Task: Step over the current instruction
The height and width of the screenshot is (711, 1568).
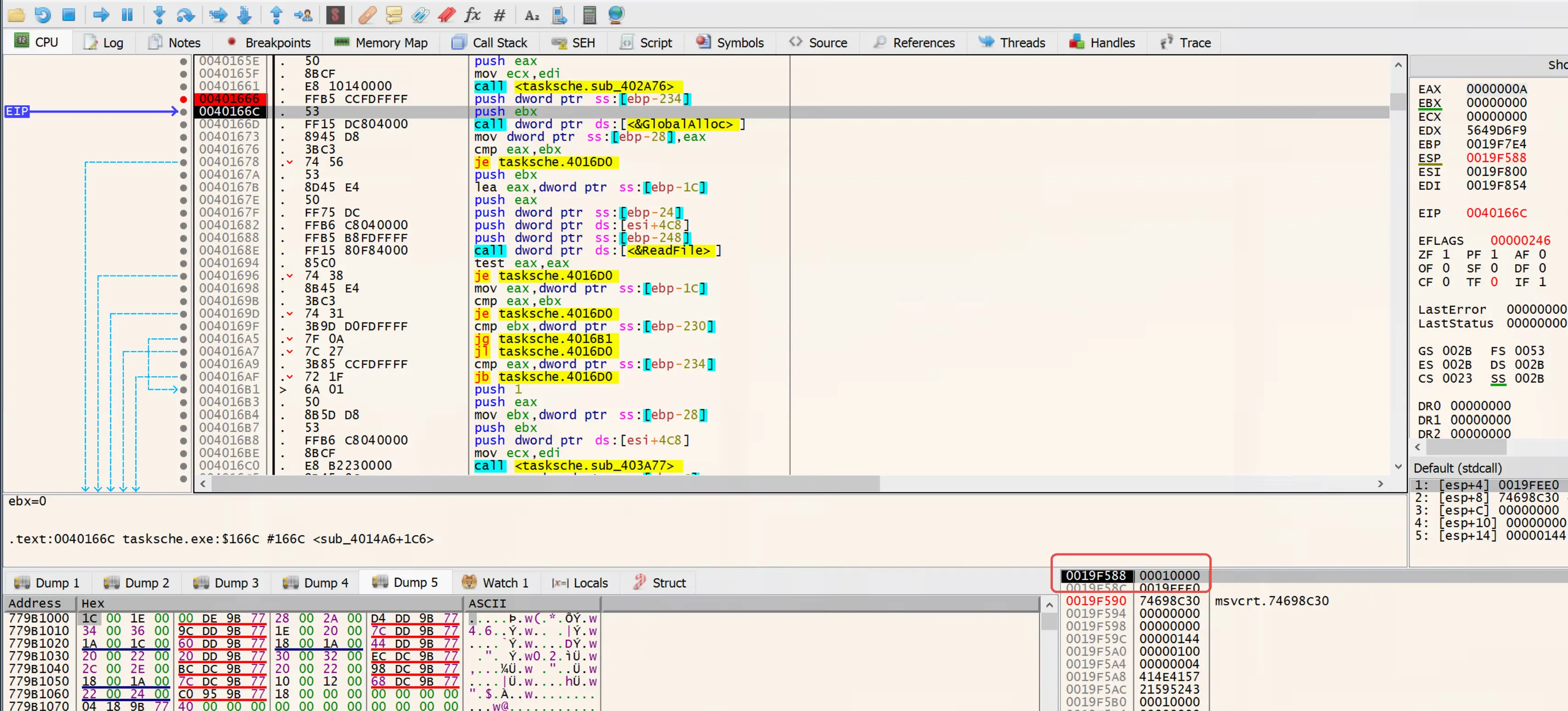Action: click(x=185, y=15)
